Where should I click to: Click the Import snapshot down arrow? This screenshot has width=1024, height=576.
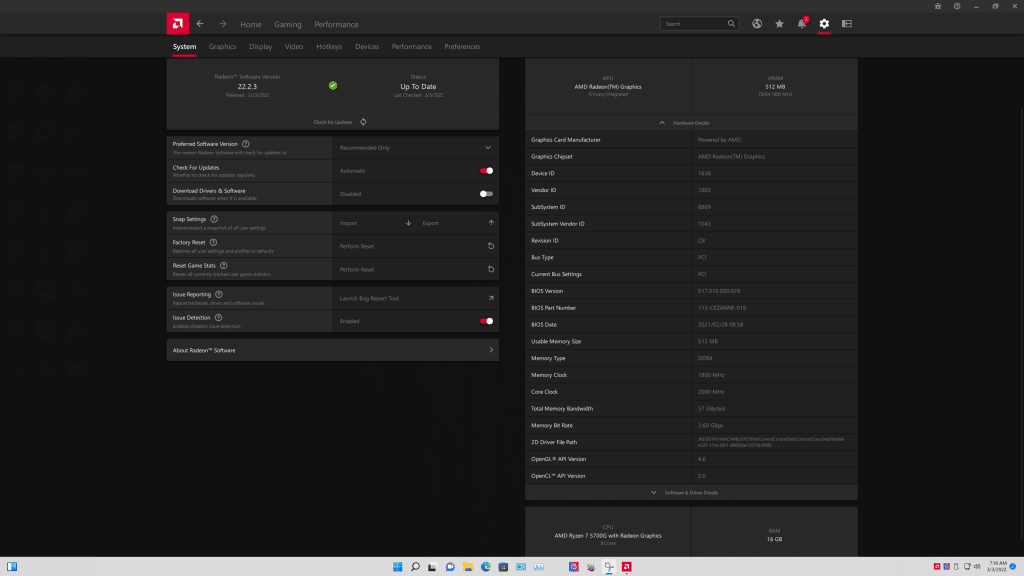click(408, 223)
